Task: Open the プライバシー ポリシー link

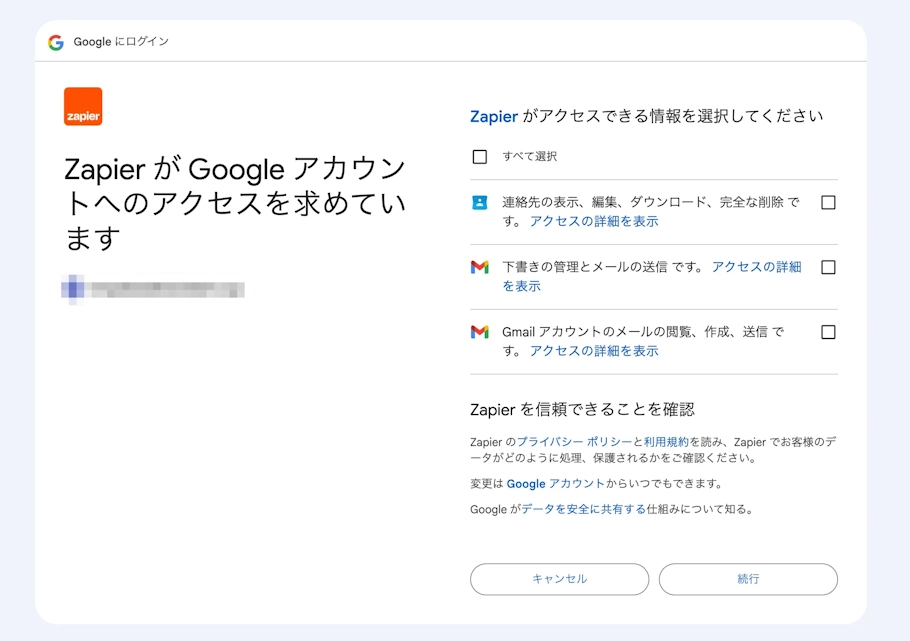Action: point(574,442)
